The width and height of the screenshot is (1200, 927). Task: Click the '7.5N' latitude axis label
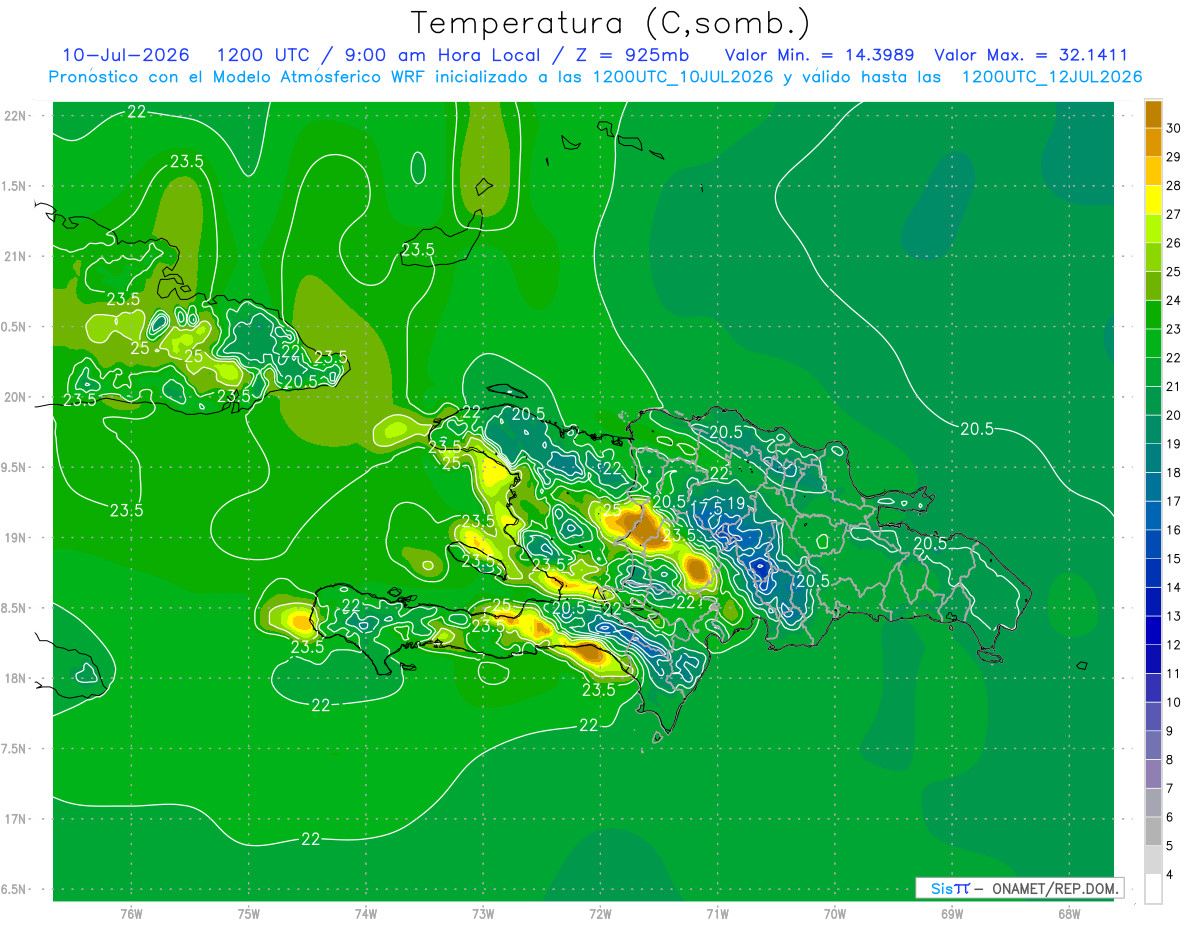pos(14,749)
